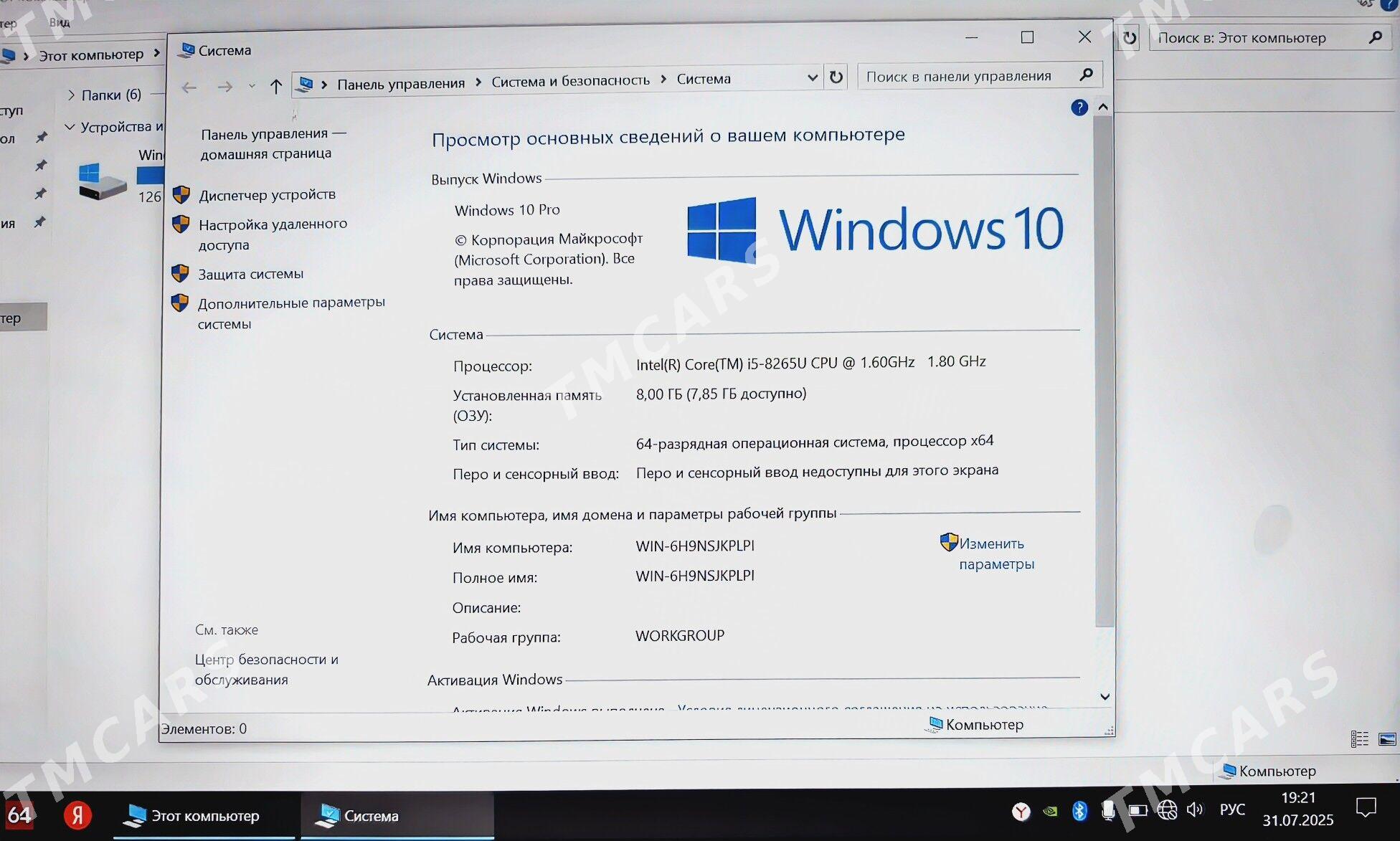1400x841 pixels.
Task: Click the shield icon beside 'Защита системы'
Action: pos(180,273)
